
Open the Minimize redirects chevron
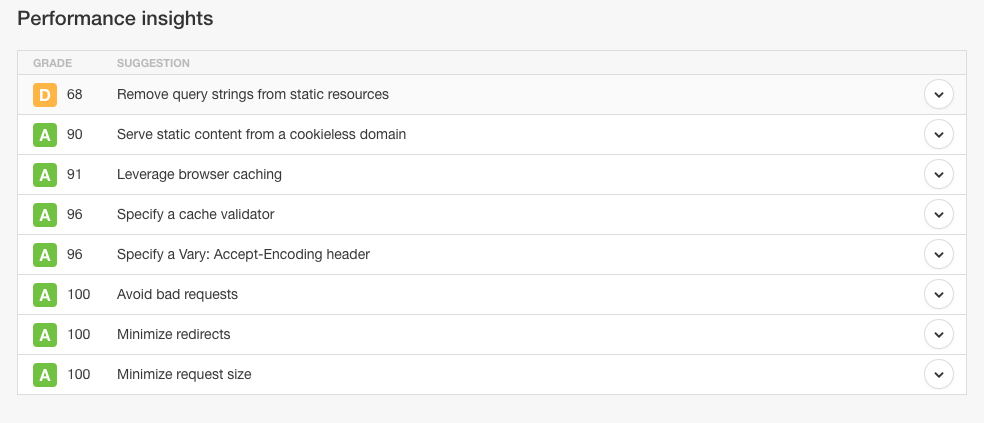click(x=938, y=335)
